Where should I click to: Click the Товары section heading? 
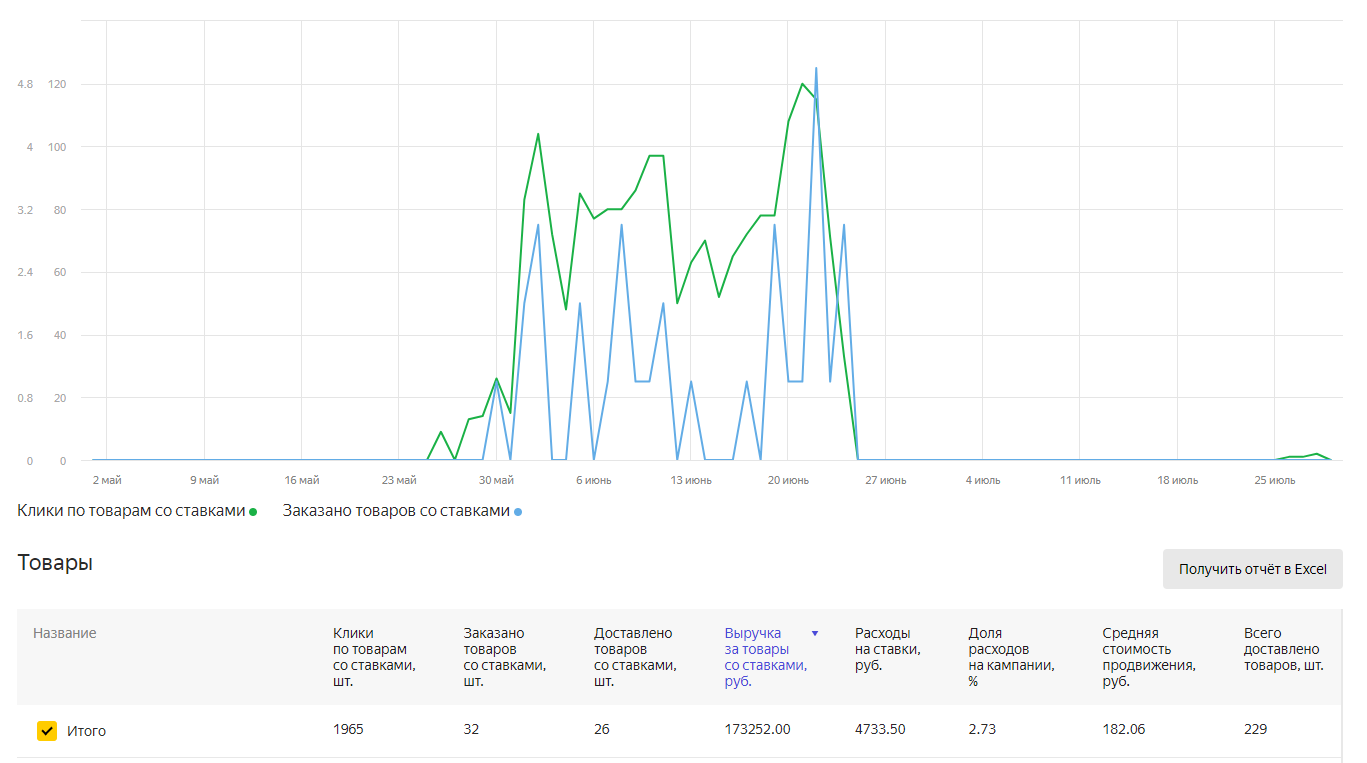(55, 563)
